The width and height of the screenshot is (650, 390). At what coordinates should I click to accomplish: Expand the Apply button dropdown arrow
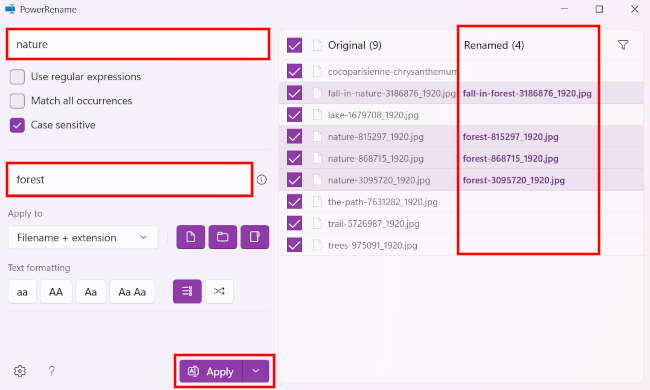tap(256, 371)
